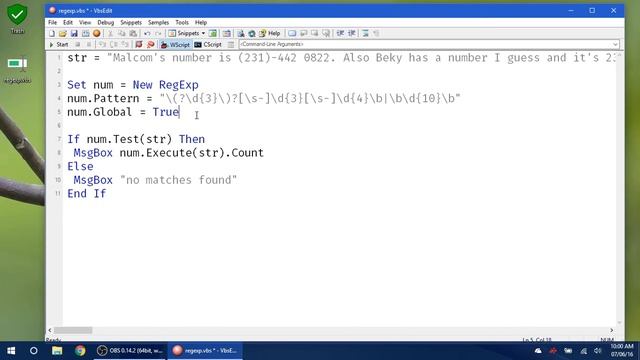Expand the Command-Line Arguments dropdown arrow
The width and height of the screenshot is (640, 360).
[x=615, y=44]
